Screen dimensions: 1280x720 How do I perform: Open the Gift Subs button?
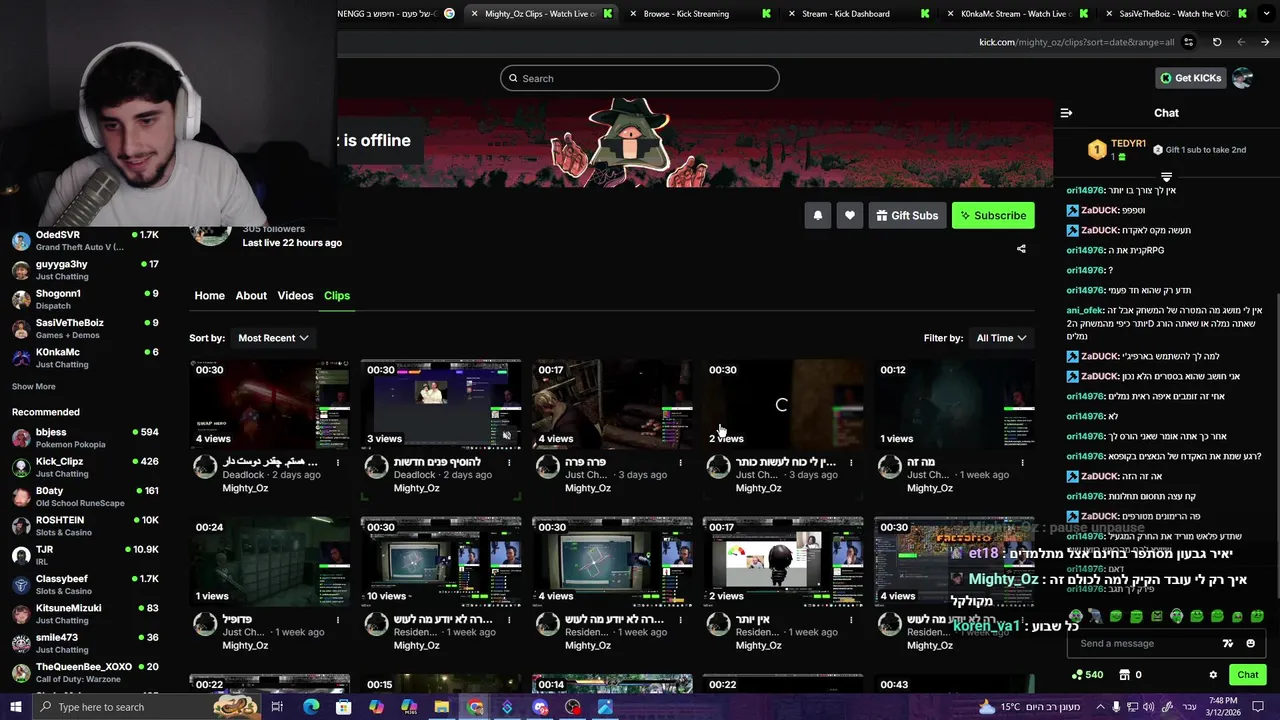[x=907, y=215]
